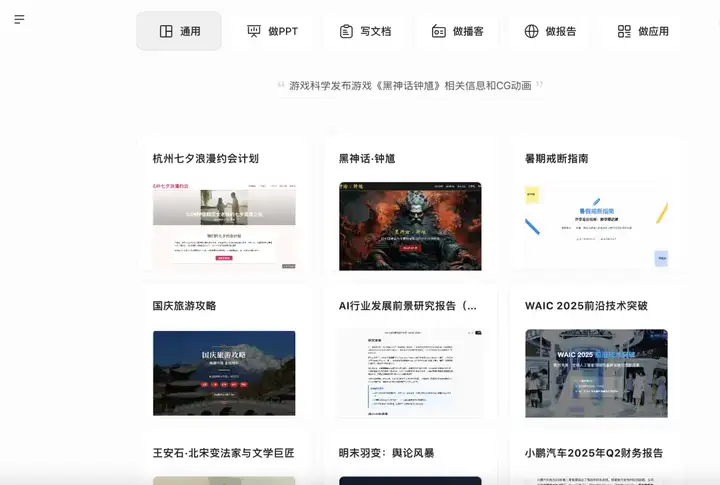Open the 国庆旅游攻略 card title

tap(184, 306)
